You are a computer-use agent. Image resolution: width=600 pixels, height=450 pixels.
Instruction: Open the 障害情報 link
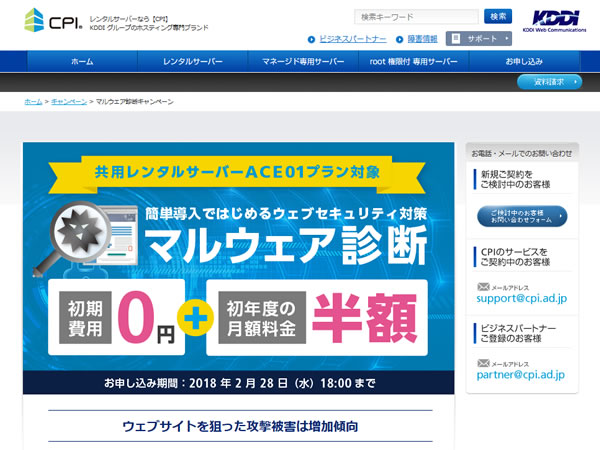pyautogui.click(x=422, y=39)
